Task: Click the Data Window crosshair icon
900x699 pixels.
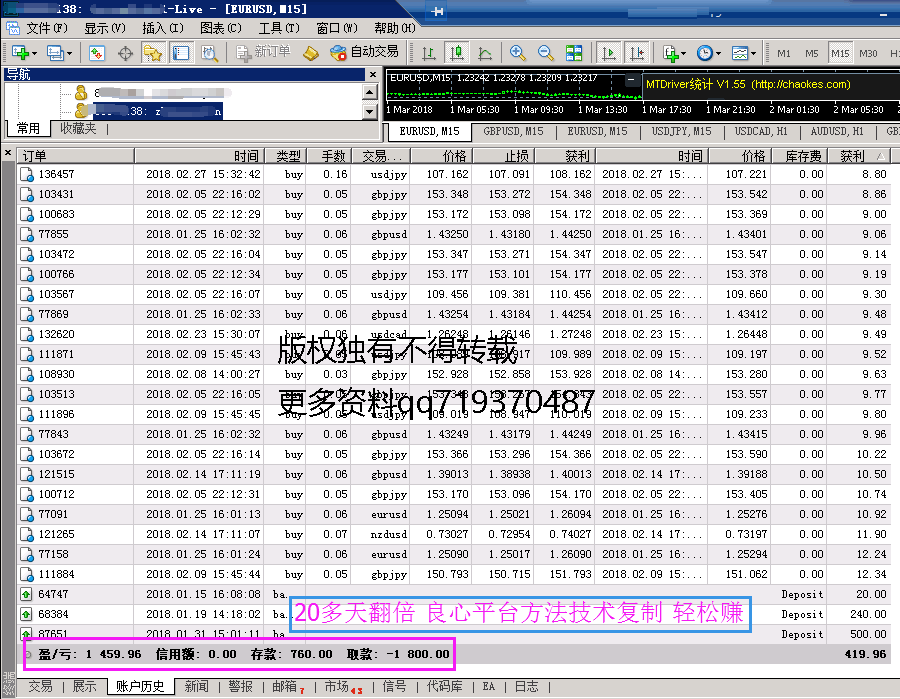Action: coord(125,53)
